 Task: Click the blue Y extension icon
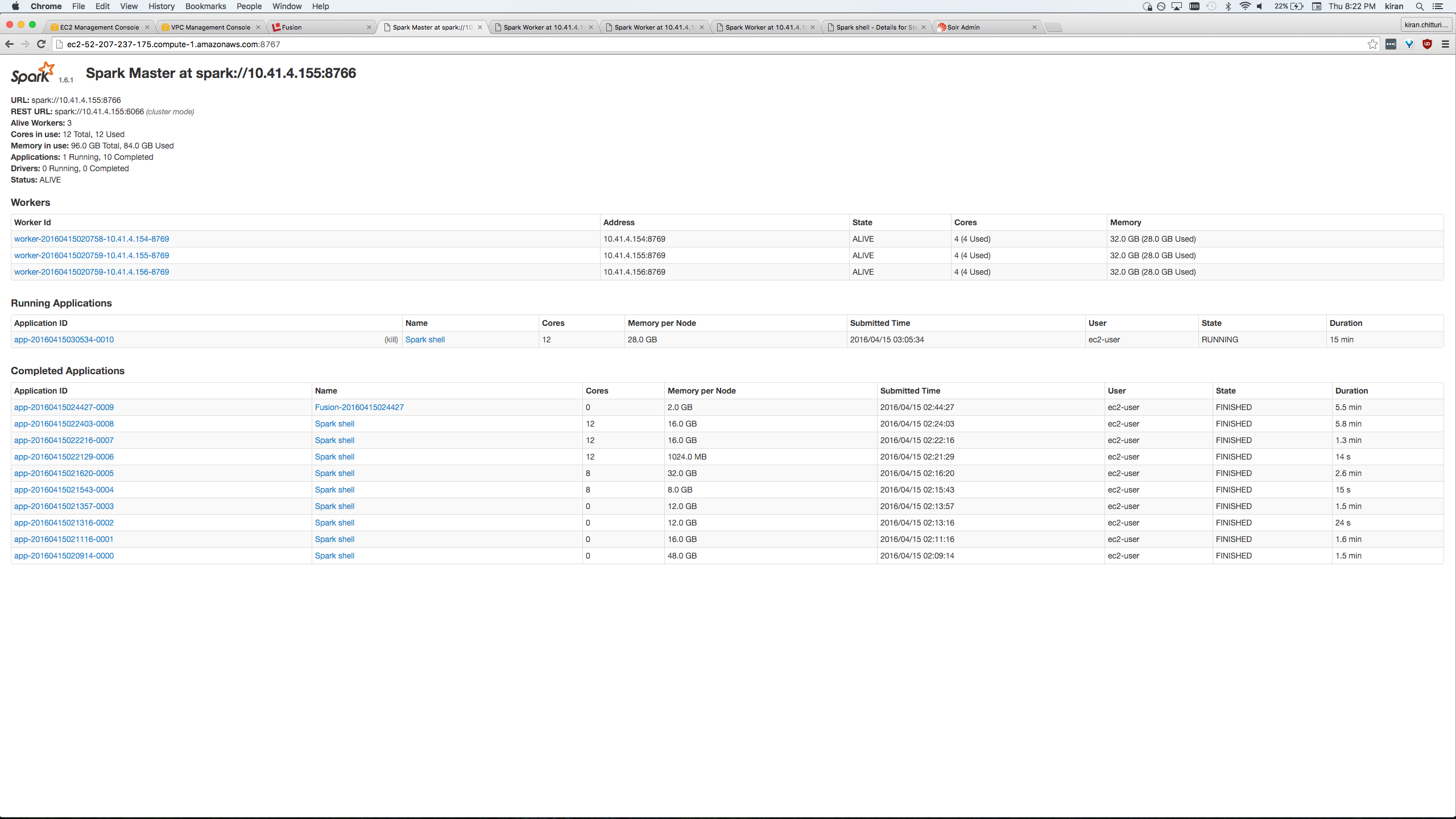point(1409,44)
